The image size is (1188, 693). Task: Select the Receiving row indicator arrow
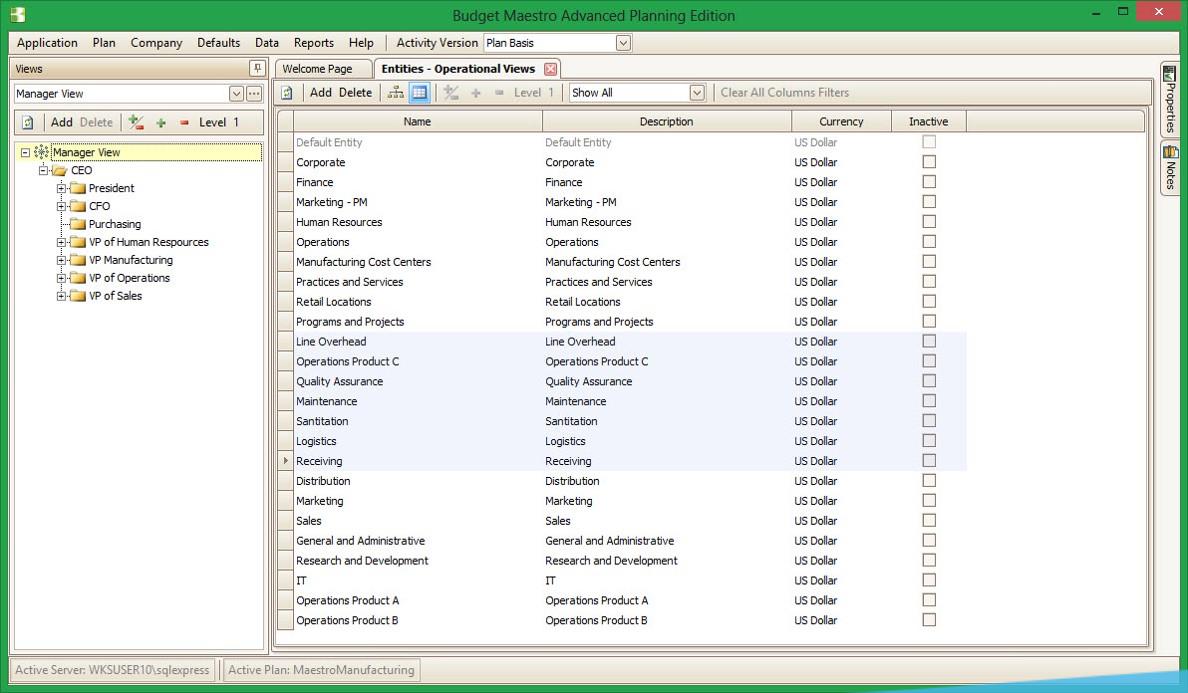point(286,460)
